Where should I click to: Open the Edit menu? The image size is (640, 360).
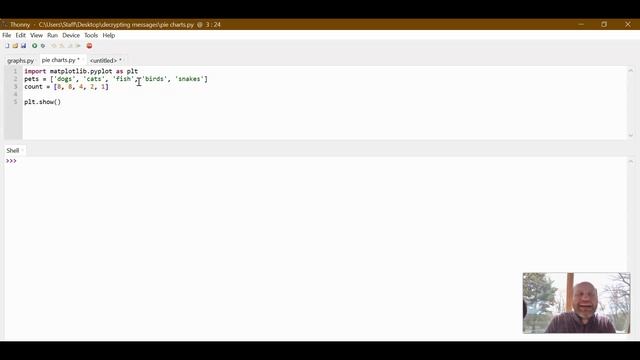click(x=20, y=35)
